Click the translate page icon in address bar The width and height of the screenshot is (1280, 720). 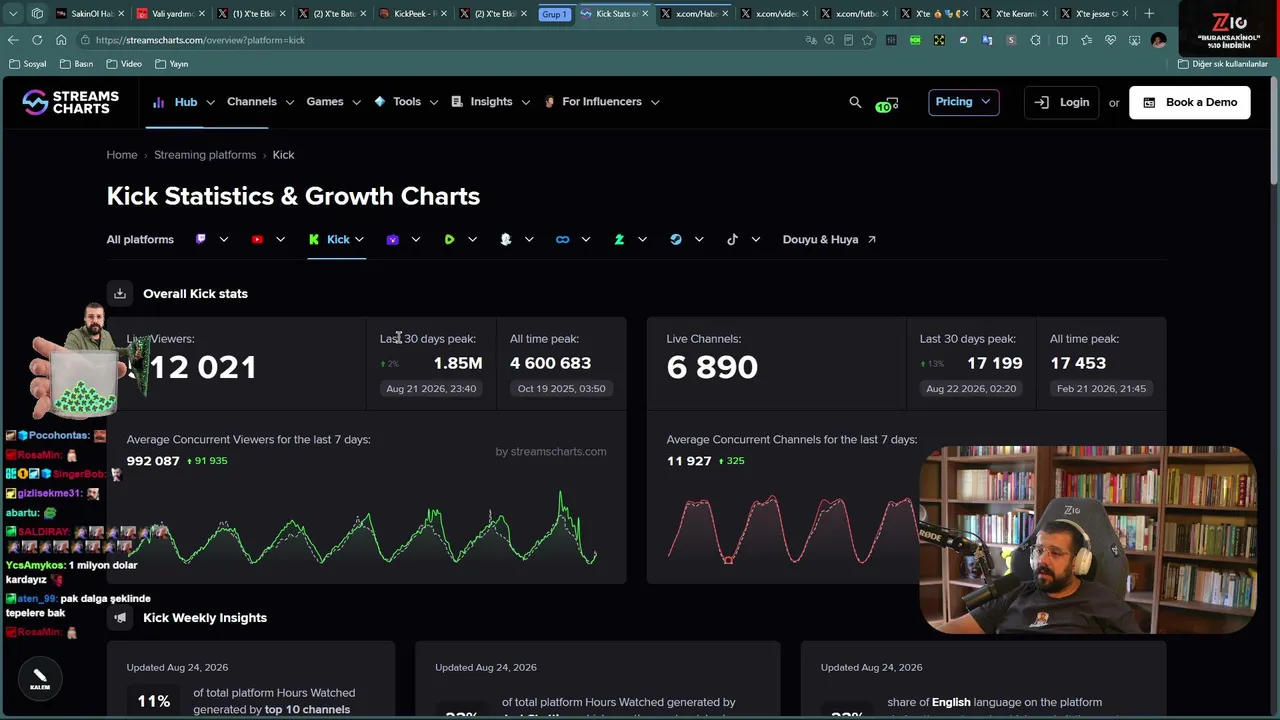click(x=810, y=40)
